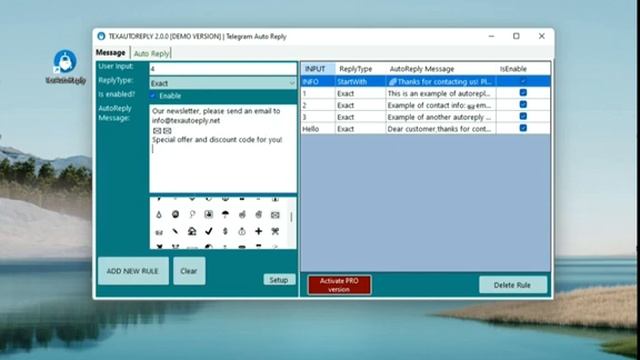The height and width of the screenshot is (360, 640).
Task: Click Activate PRO version button
Action: 339,285
